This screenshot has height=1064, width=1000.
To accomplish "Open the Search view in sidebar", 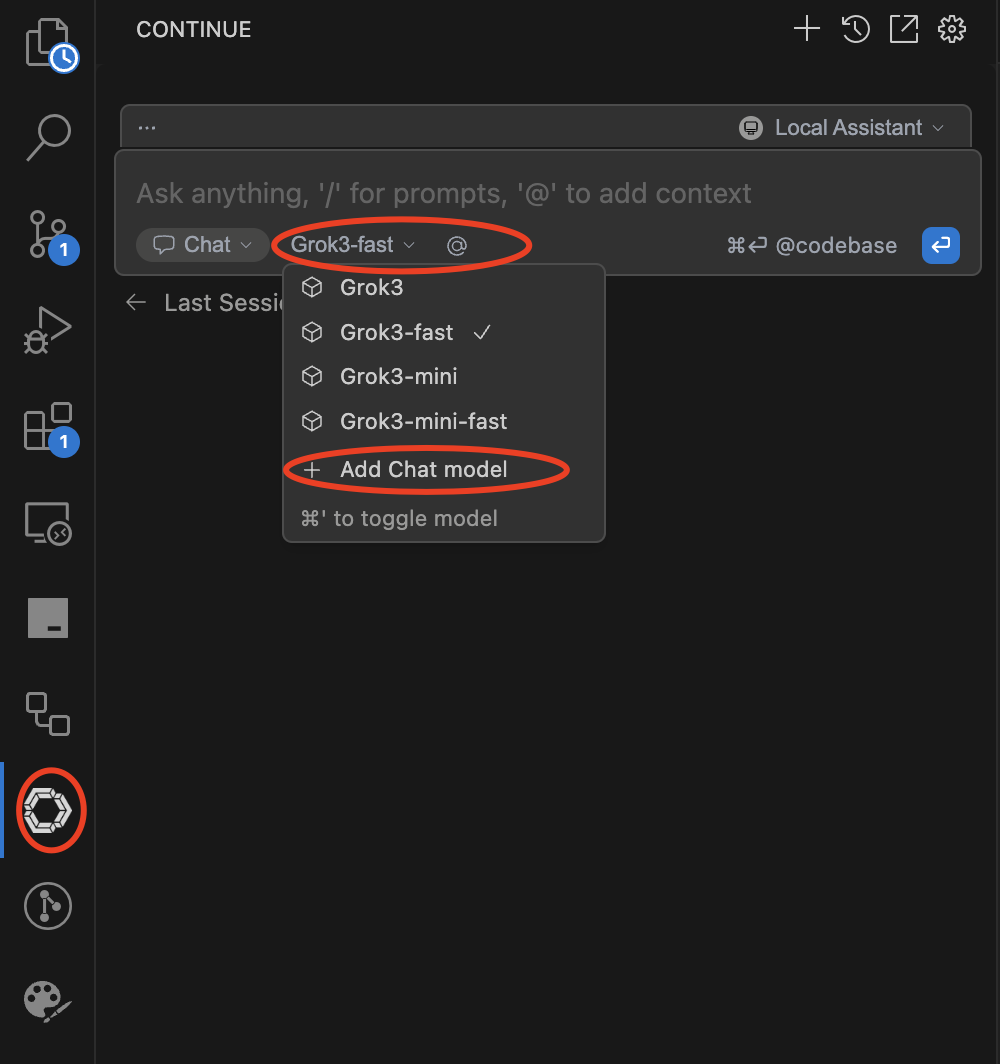I will 48,138.
